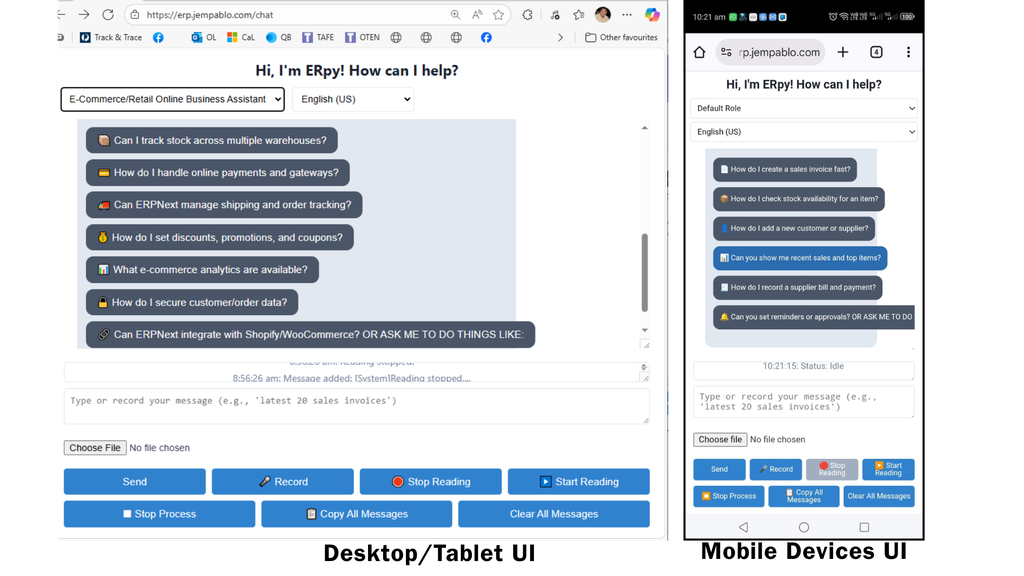Tap the mobile browser home icon

click(x=699, y=52)
